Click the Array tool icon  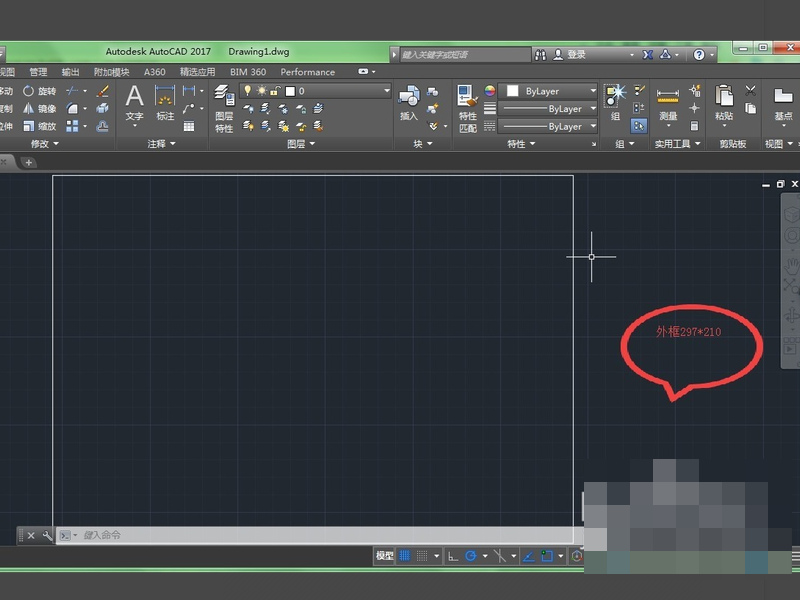[x=72, y=126]
